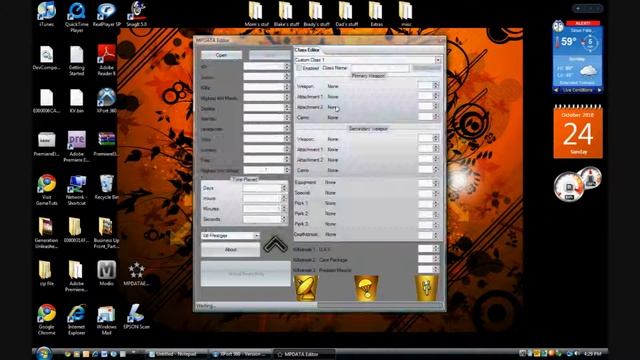Open Getting Started document icon
This screenshot has width=640, height=360.
coord(76,60)
